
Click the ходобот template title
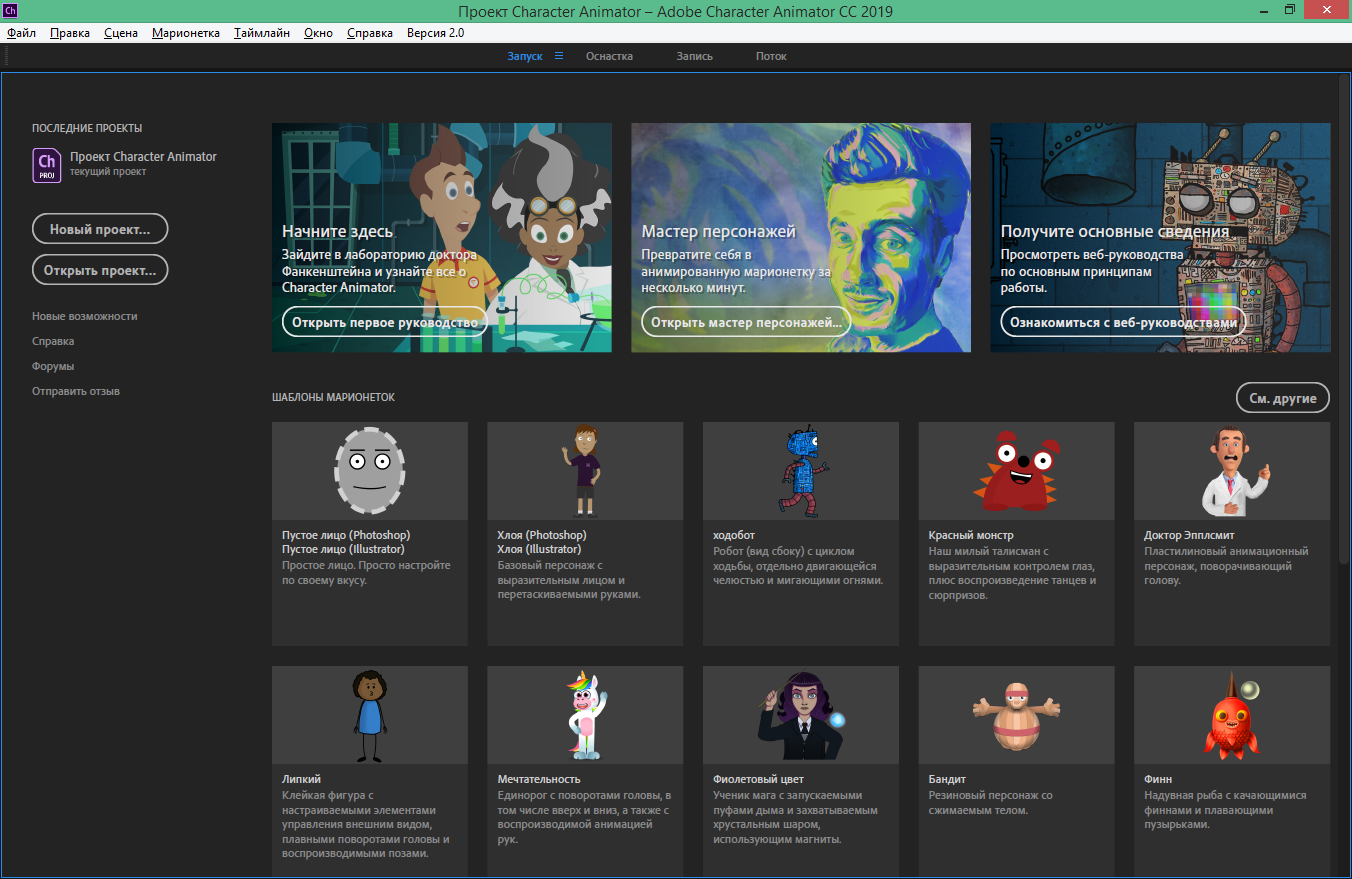735,535
